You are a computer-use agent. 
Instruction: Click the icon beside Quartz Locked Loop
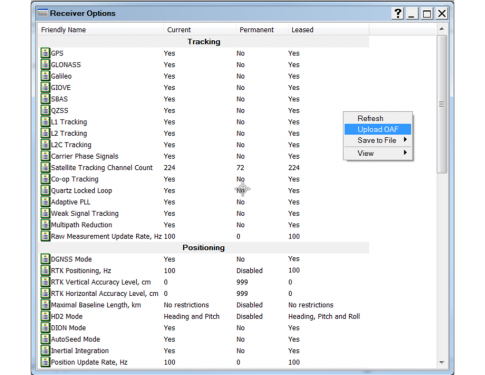pos(45,190)
